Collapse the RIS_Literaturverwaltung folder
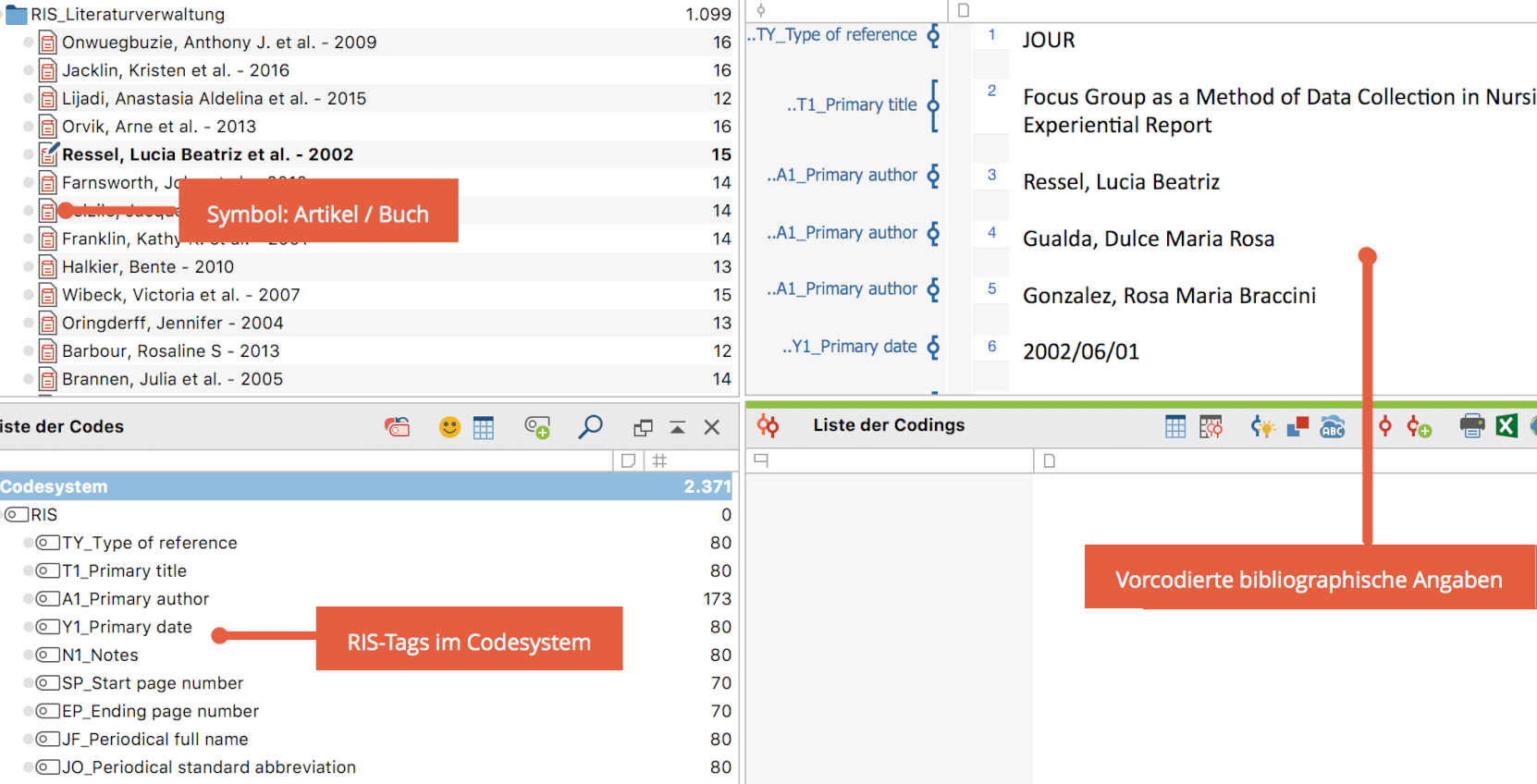This screenshot has width=1537, height=784. [17, 15]
